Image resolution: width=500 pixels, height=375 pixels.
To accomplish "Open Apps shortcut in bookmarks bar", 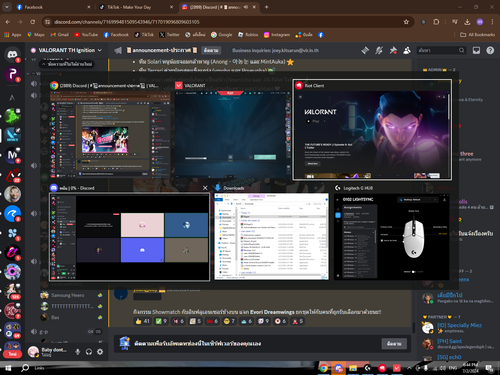I will pyautogui.click(x=13, y=35).
